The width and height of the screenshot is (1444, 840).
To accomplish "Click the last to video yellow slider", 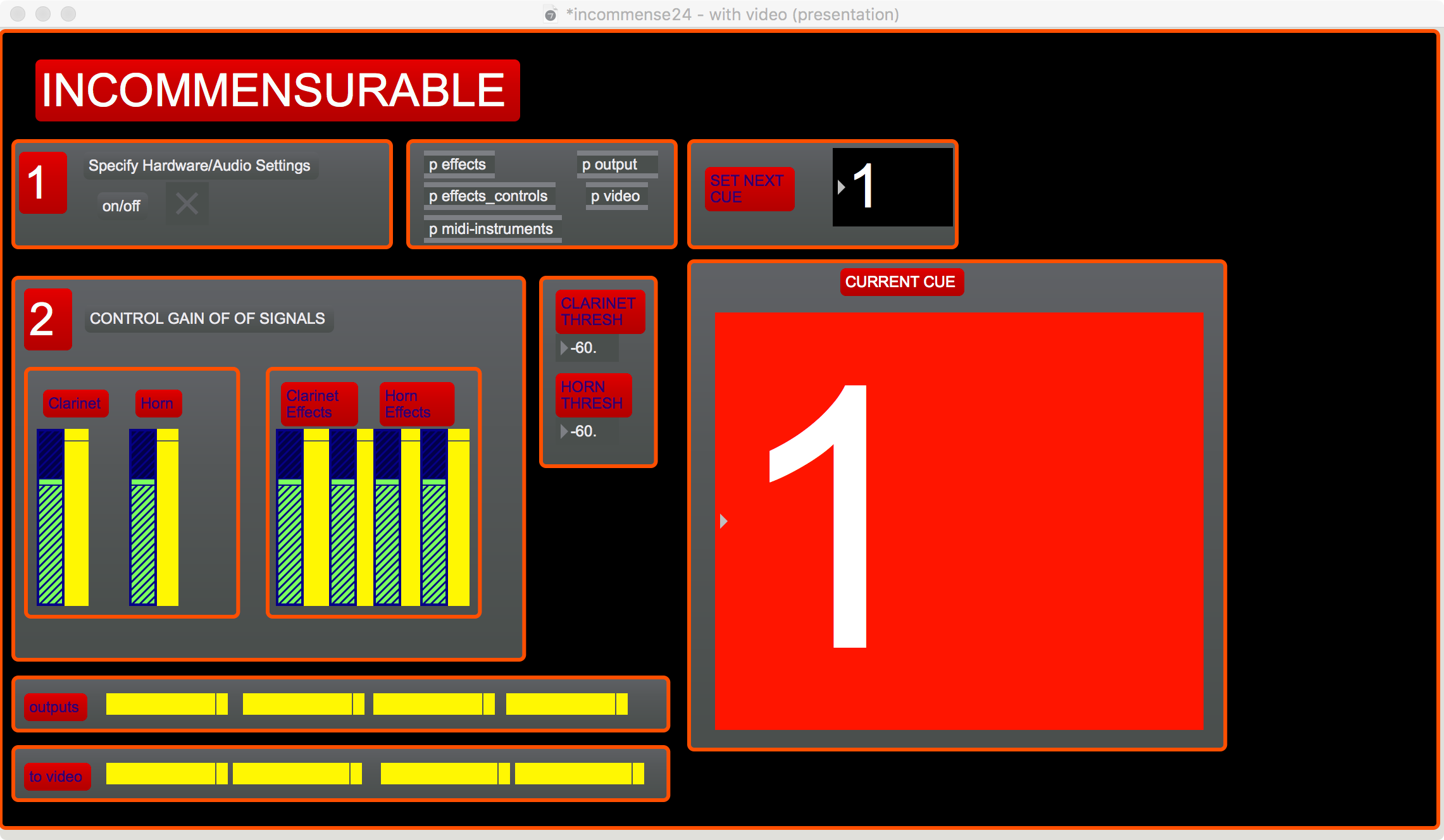I will pyautogui.click(x=579, y=774).
